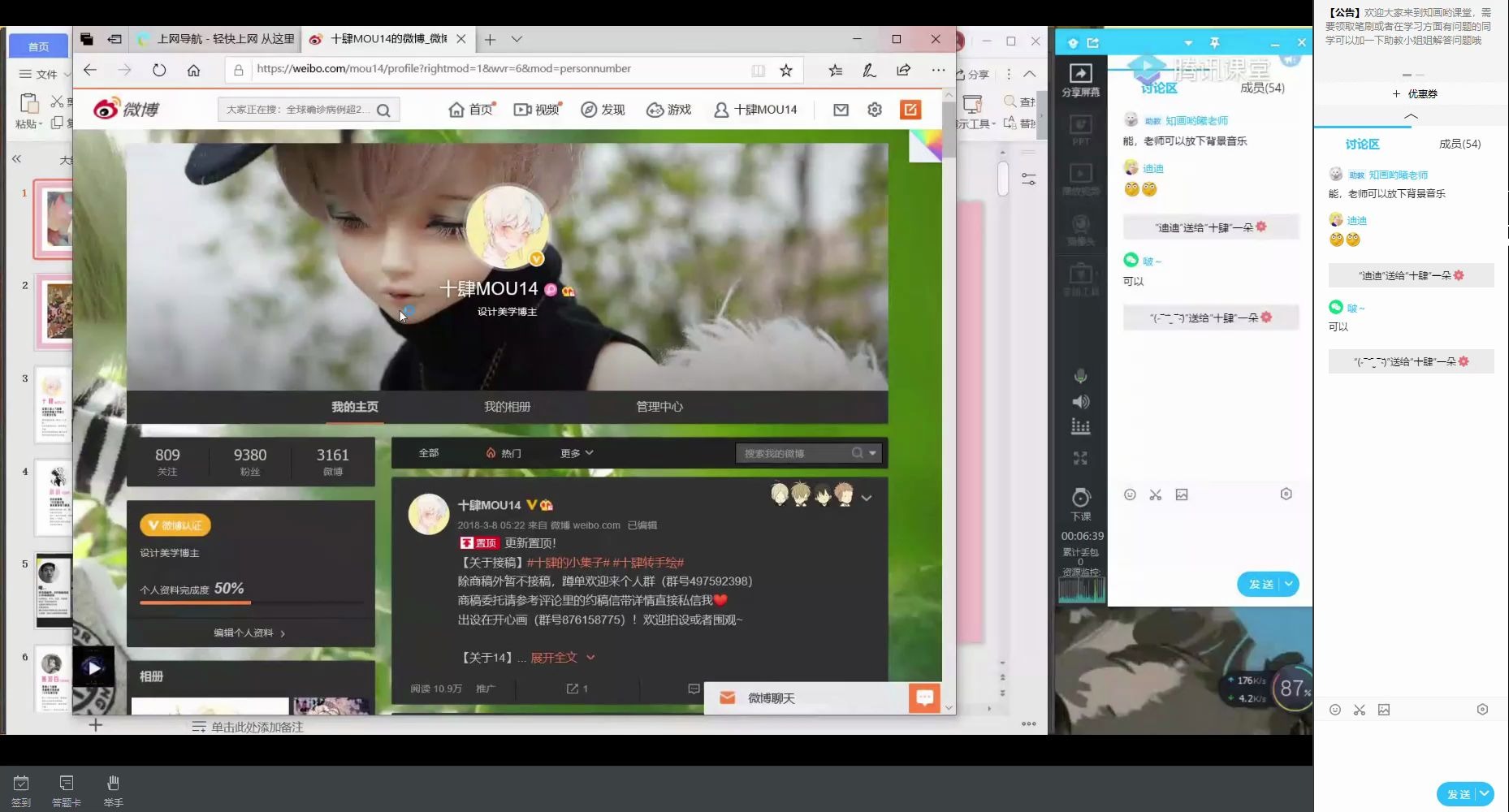Image resolution: width=1509 pixels, height=812 pixels.
Task: Click 优惠券 add button
Action: coord(1415,94)
